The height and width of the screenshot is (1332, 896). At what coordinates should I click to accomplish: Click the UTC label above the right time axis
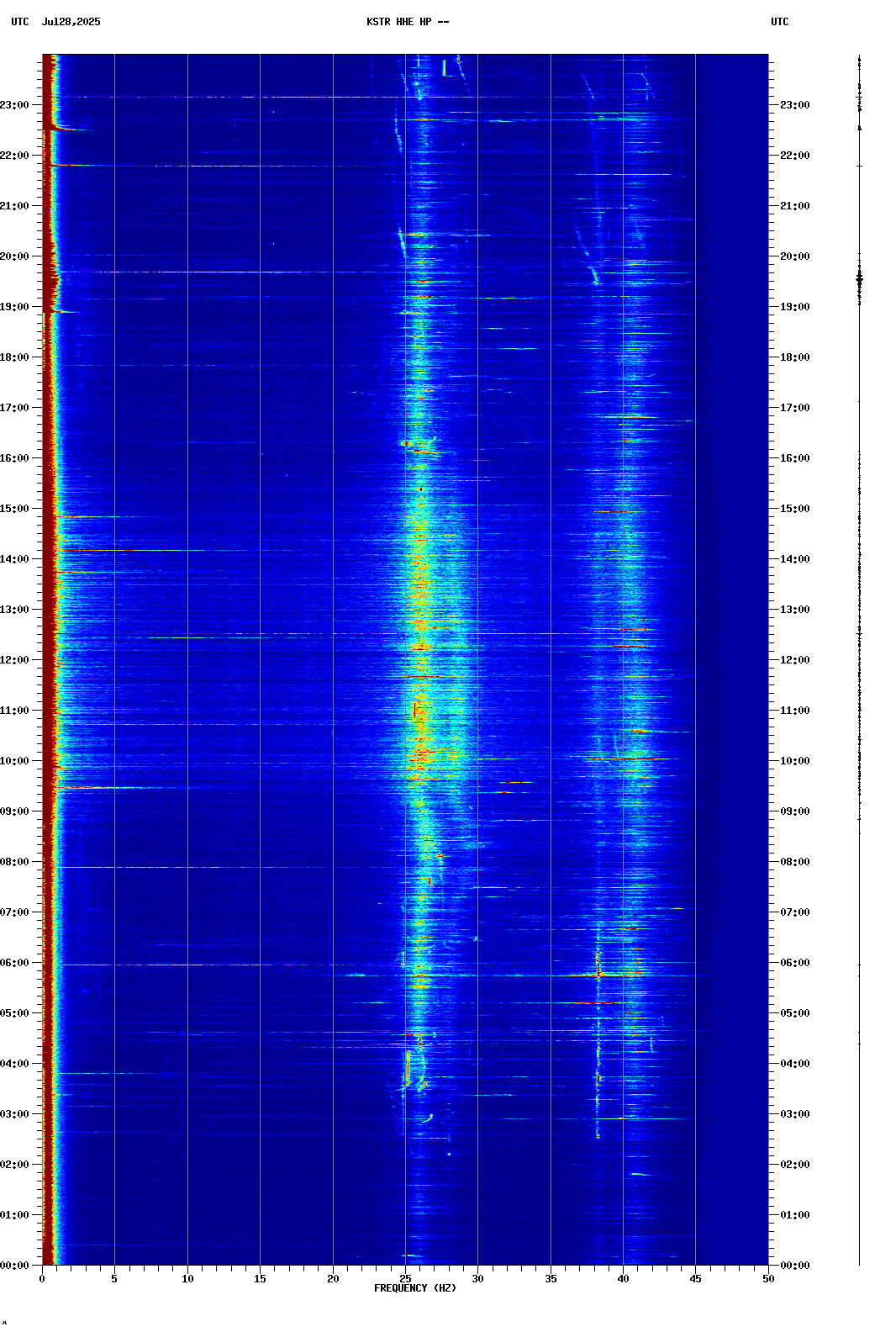(780, 22)
